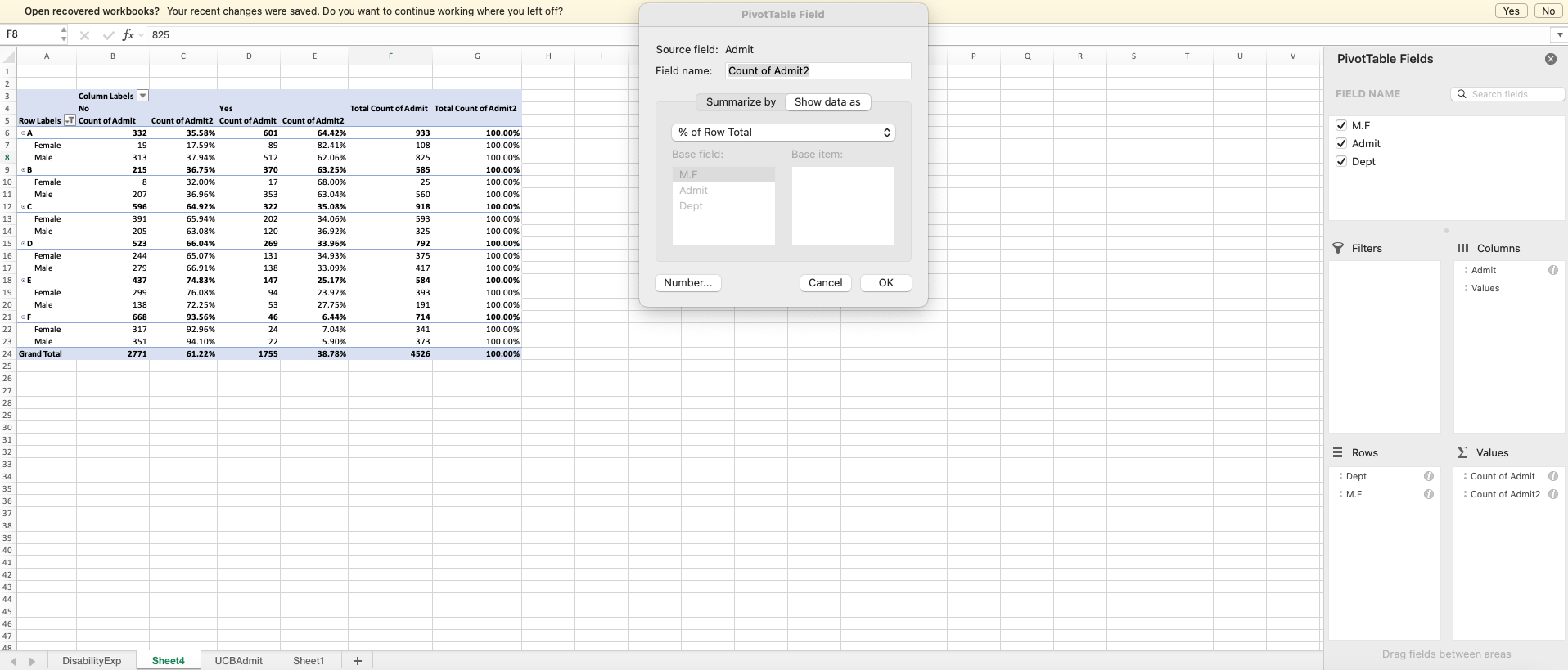Image resolution: width=1568 pixels, height=670 pixels.
Task: Open info for Admit column field
Action: point(1552,270)
